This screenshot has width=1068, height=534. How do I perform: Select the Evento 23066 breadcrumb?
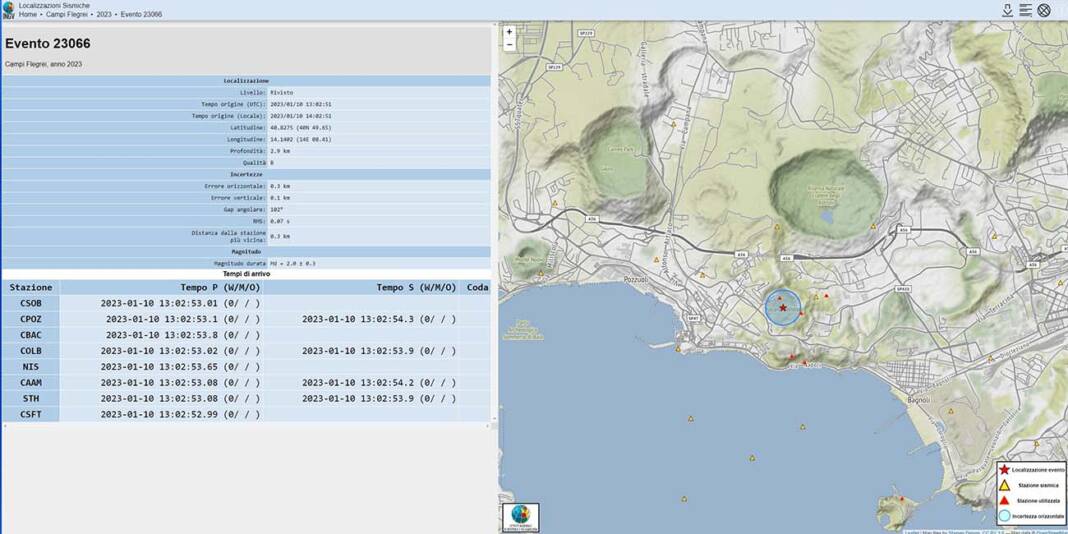[141, 15]
